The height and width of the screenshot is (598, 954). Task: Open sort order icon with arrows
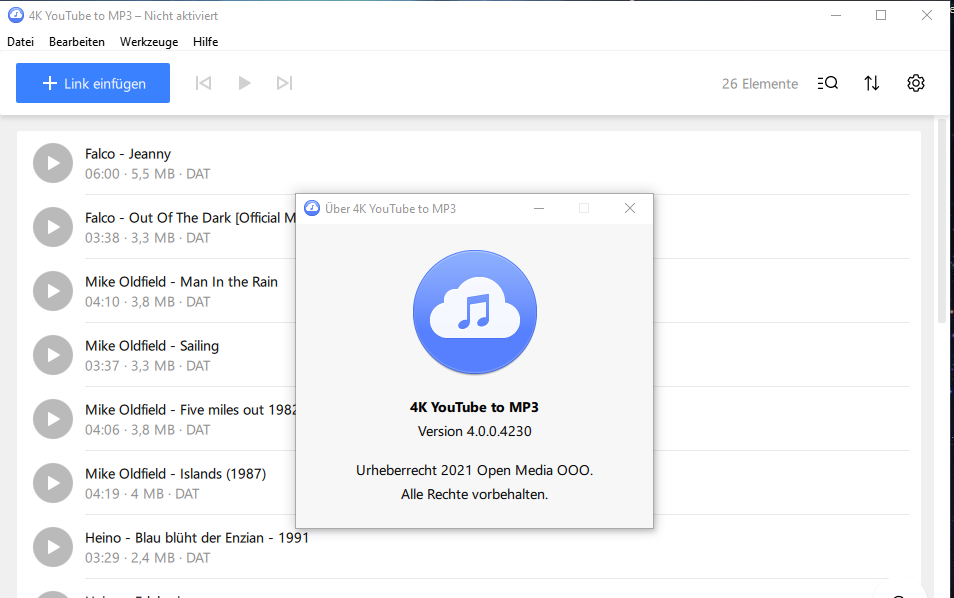point(872,83)
